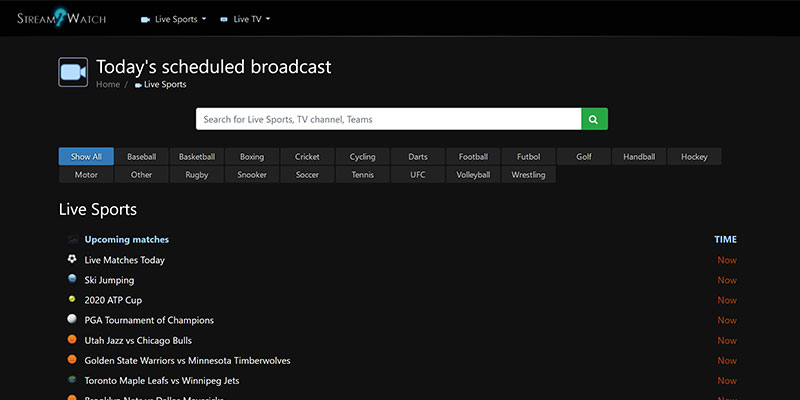Viewport: 800px width, 400px height.
Task: Click soccer ball icon beside Live Matches Today
Action: point(72,260)
